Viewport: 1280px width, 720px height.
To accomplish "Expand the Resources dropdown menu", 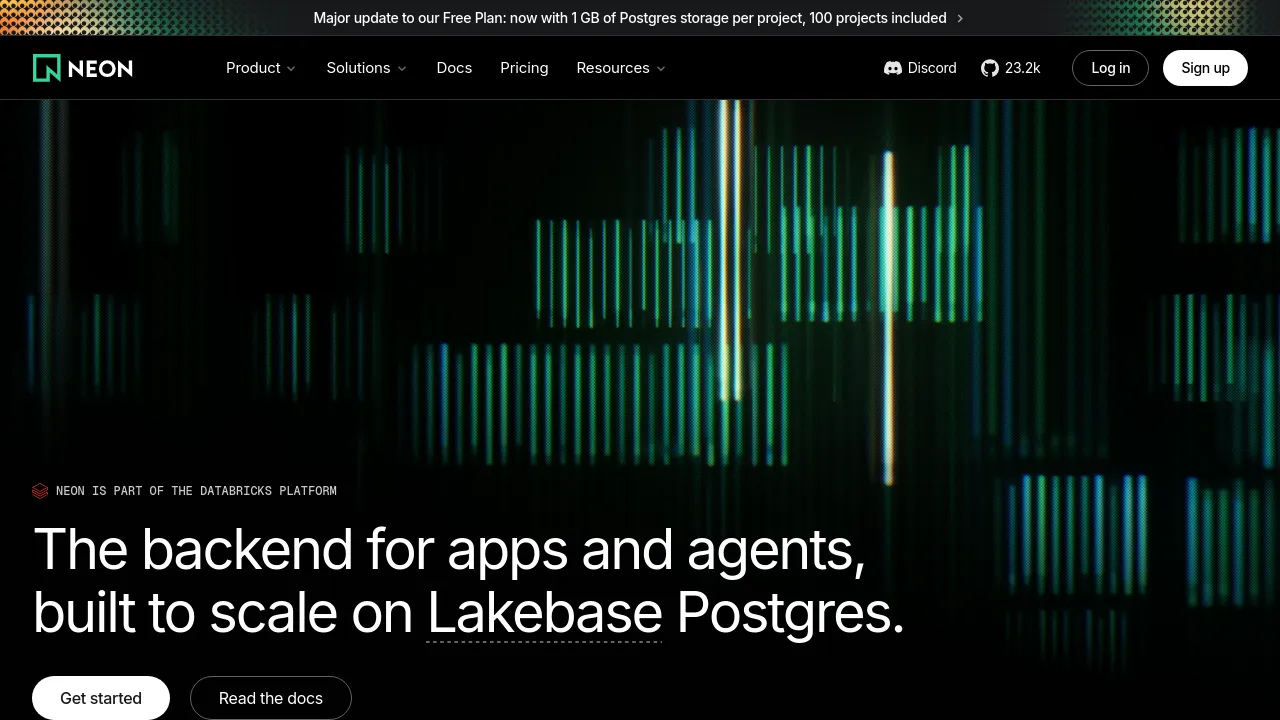I will (621, 68).
